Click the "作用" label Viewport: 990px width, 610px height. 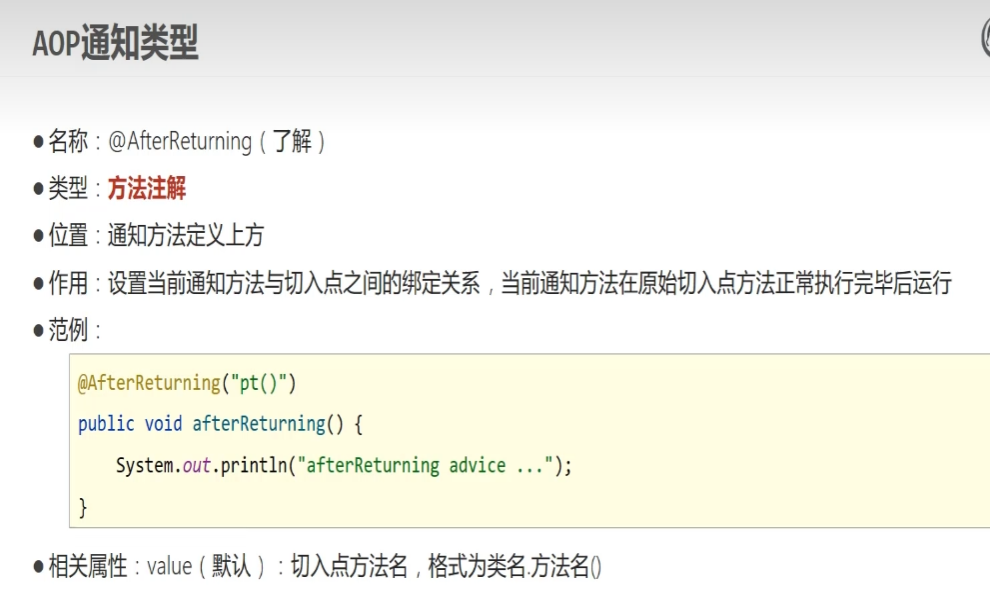pos(68,283)
